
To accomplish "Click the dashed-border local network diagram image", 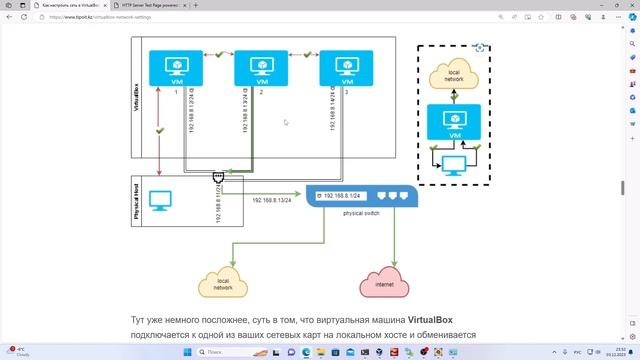I will tap(454, 115).
